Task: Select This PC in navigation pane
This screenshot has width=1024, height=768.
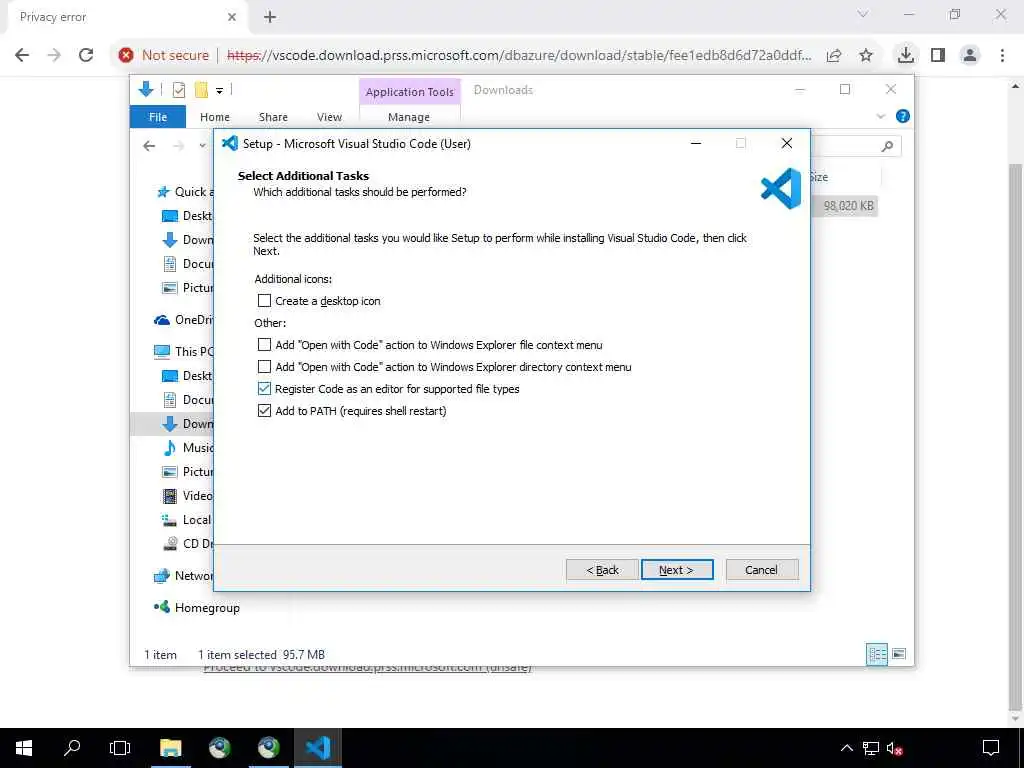Action: 184,352
